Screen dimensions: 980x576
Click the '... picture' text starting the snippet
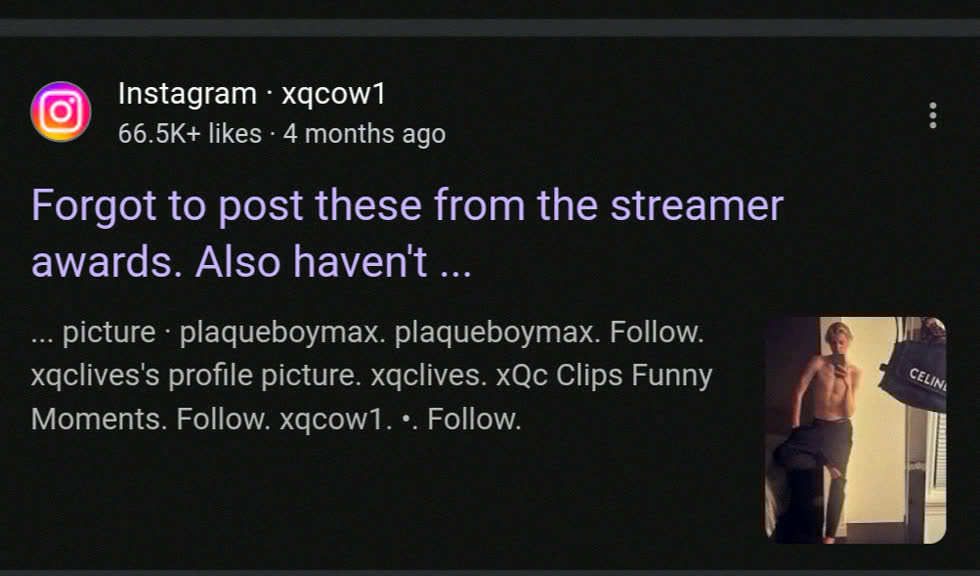(93, 332)
